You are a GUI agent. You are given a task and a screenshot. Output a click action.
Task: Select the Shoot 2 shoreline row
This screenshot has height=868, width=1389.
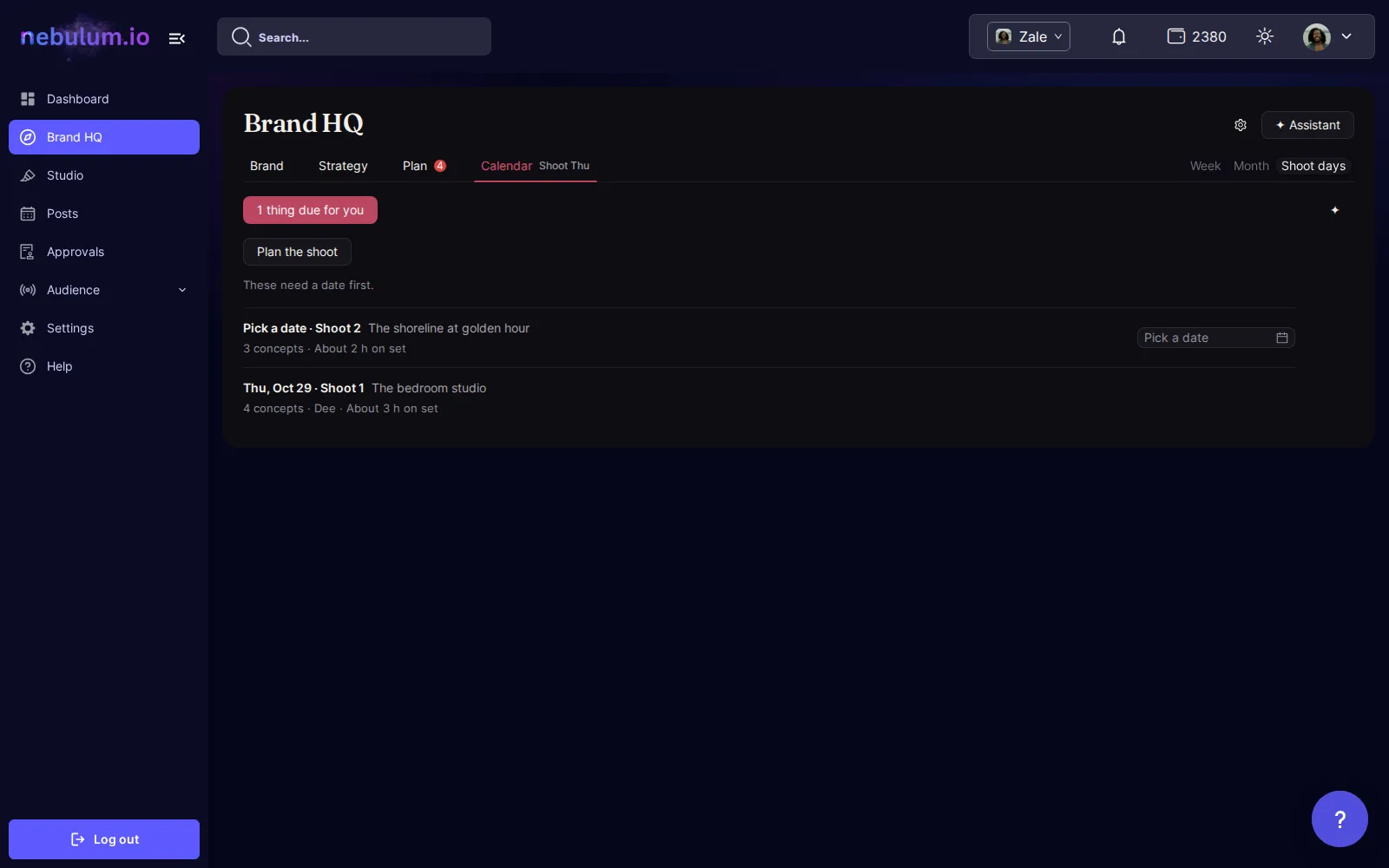click(769, 338)
